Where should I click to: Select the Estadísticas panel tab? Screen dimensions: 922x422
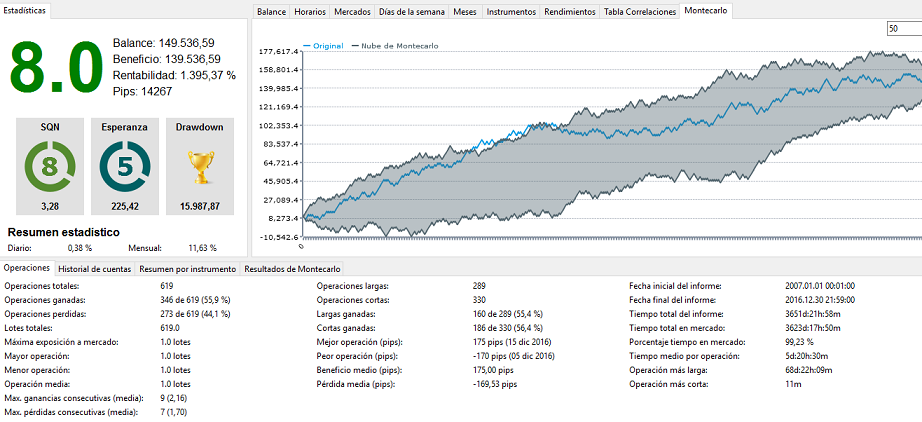[26, 9]
